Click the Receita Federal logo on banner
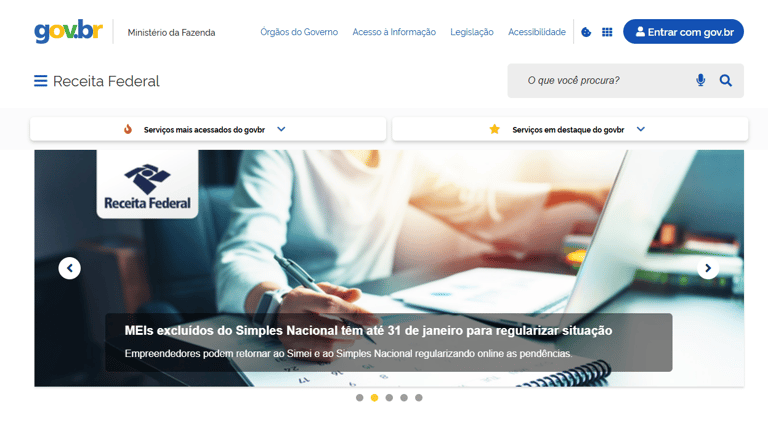Viewport: 768px width, 431px height. [147, 186]
